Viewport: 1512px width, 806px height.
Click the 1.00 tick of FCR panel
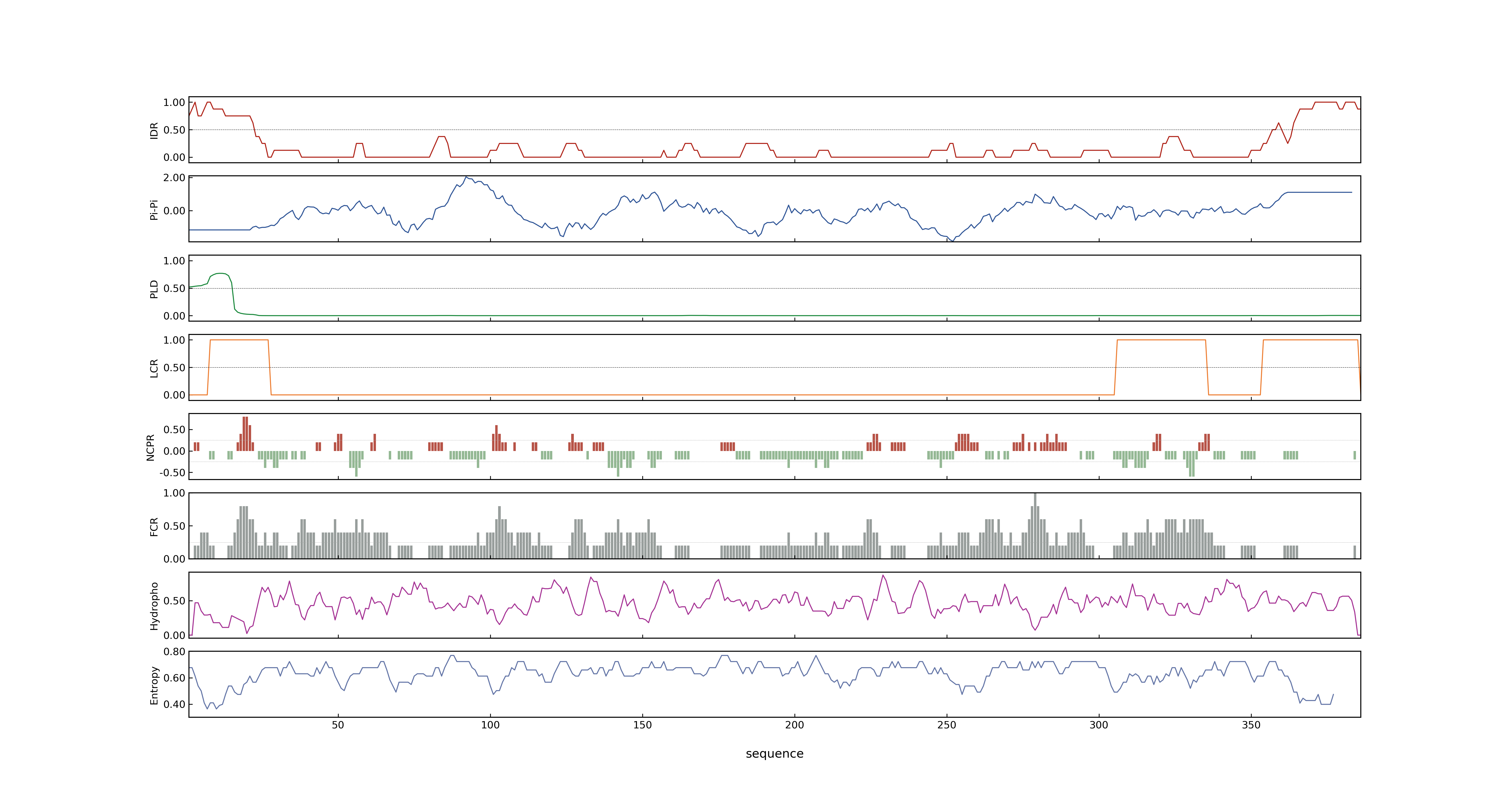pyautogui.click(x=174, y=493)
